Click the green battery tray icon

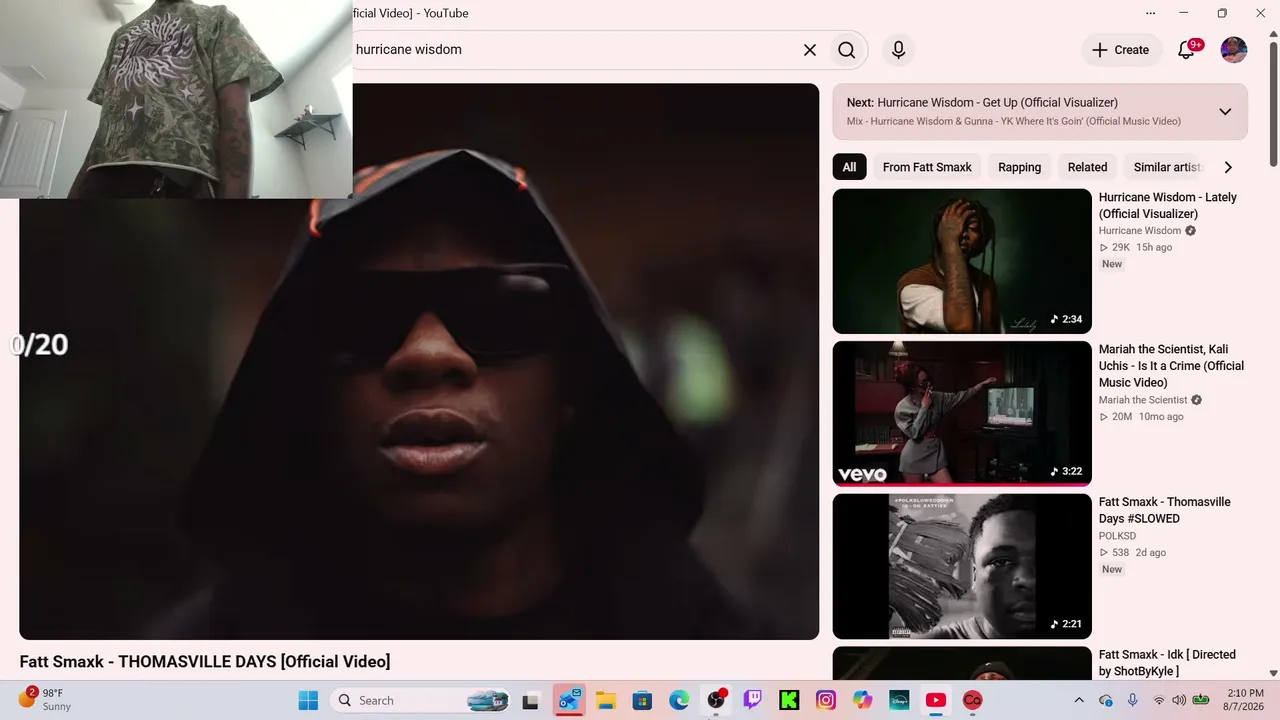pyautogui.click(x=1201, y=700)
